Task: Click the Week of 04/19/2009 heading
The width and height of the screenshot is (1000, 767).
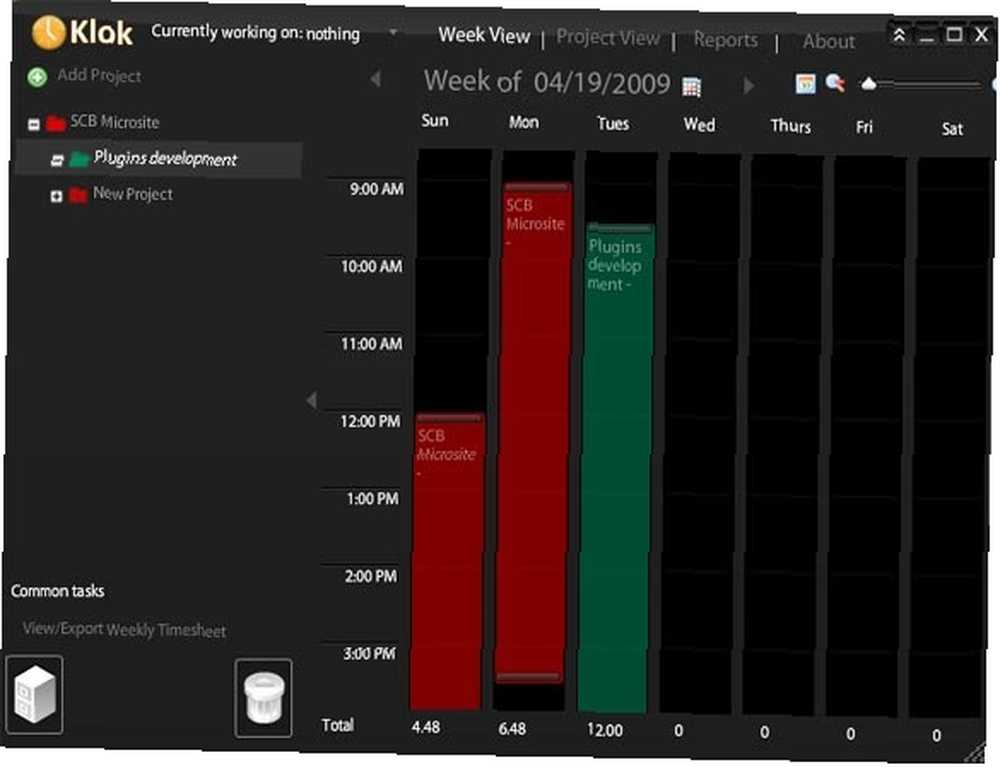Action: pos(547,82)
